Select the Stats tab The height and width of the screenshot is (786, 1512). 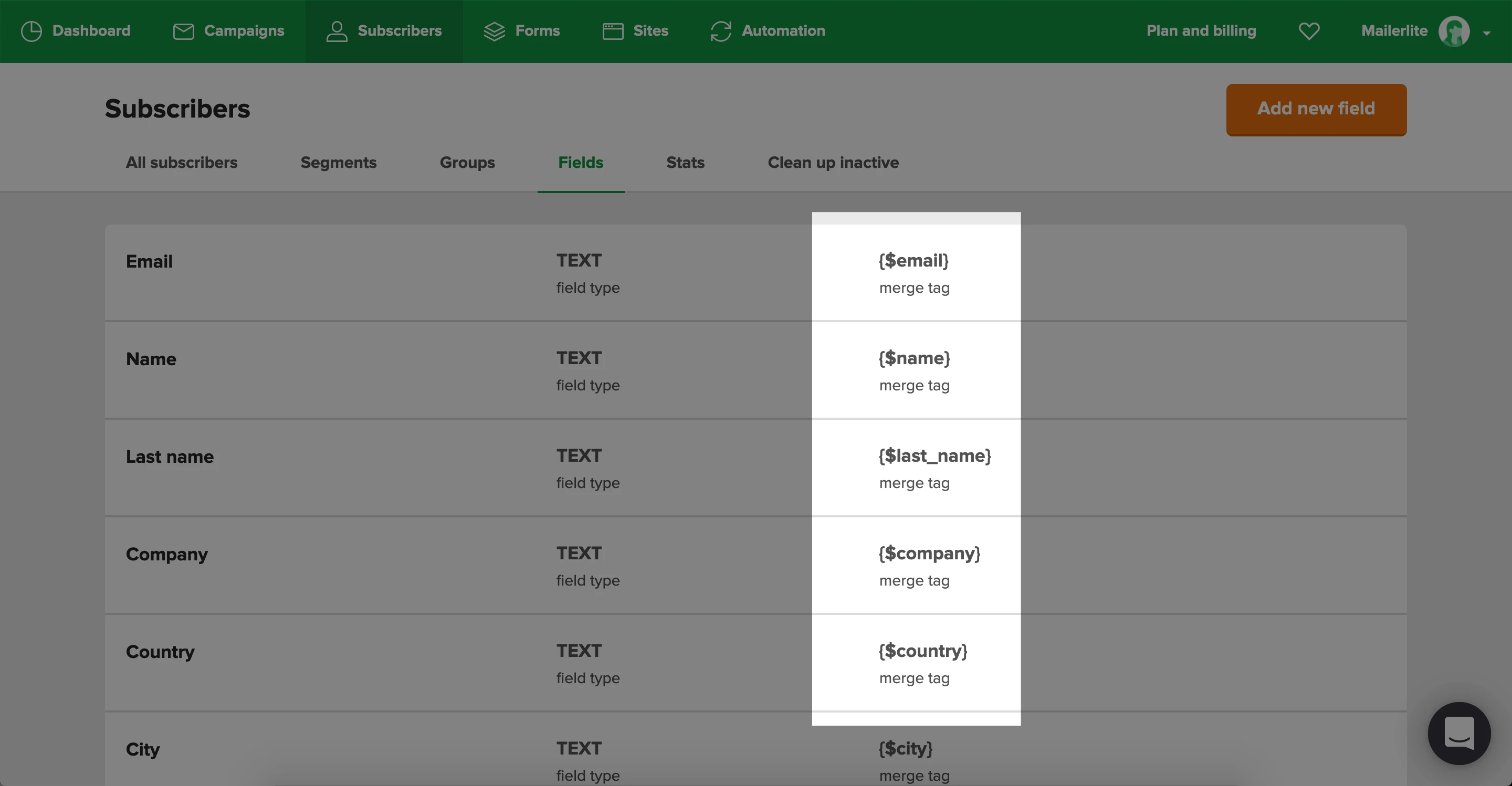pyautogui.click(x=685, y=163)
